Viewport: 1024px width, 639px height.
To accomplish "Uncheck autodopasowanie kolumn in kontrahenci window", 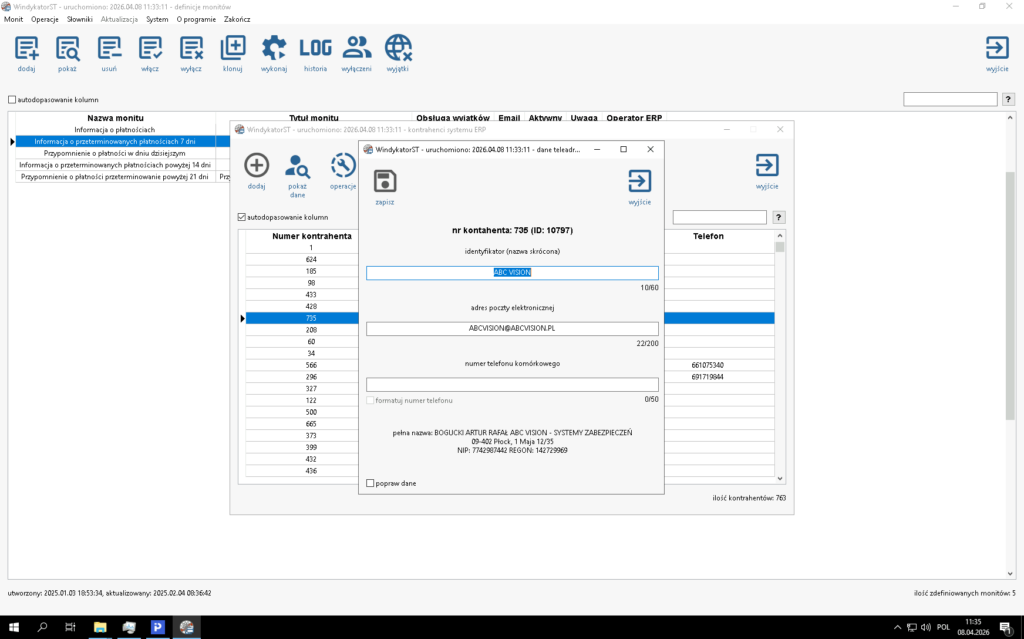I will [x=241, y=217].
